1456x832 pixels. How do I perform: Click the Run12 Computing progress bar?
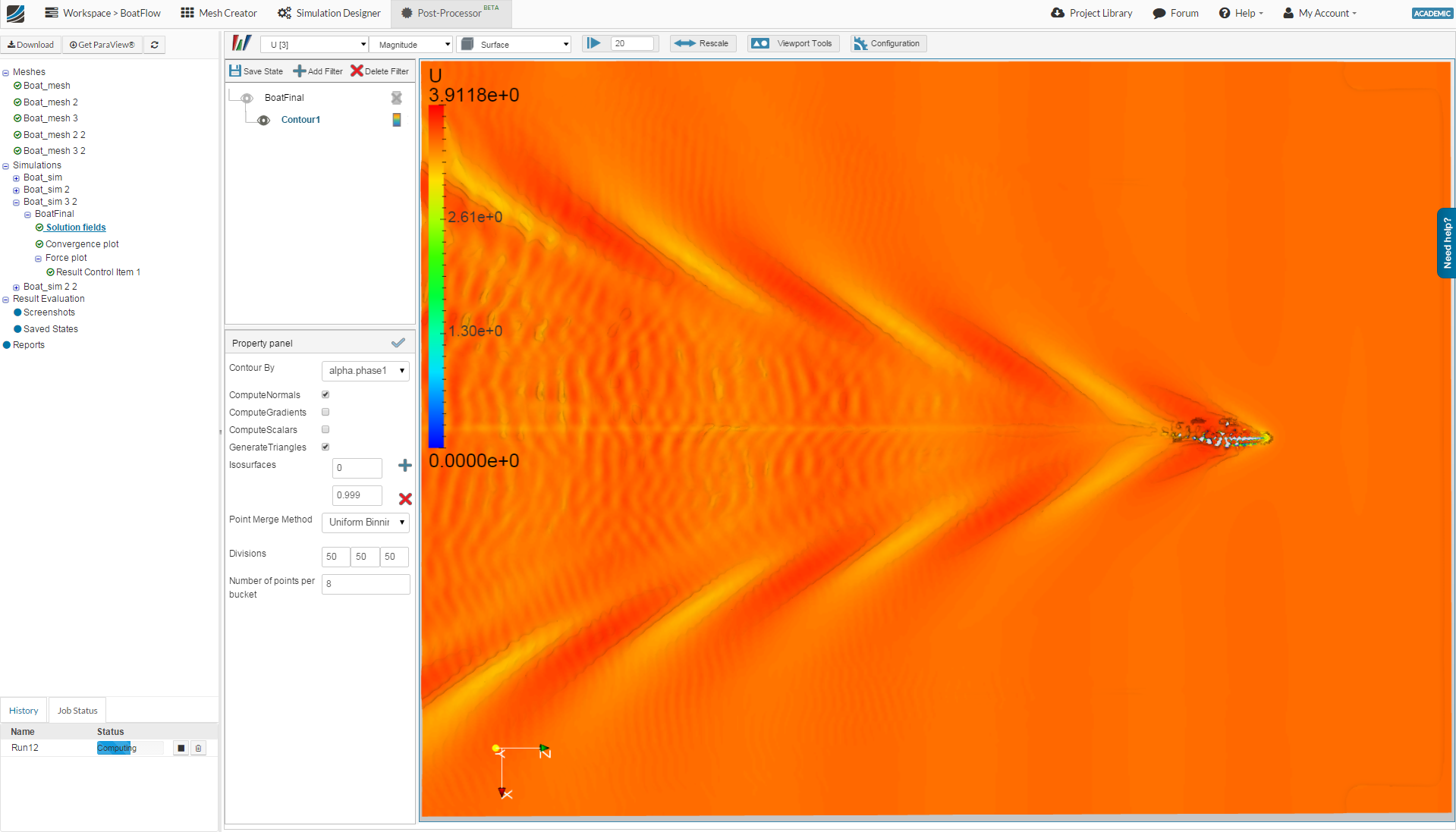coord(130,748)
